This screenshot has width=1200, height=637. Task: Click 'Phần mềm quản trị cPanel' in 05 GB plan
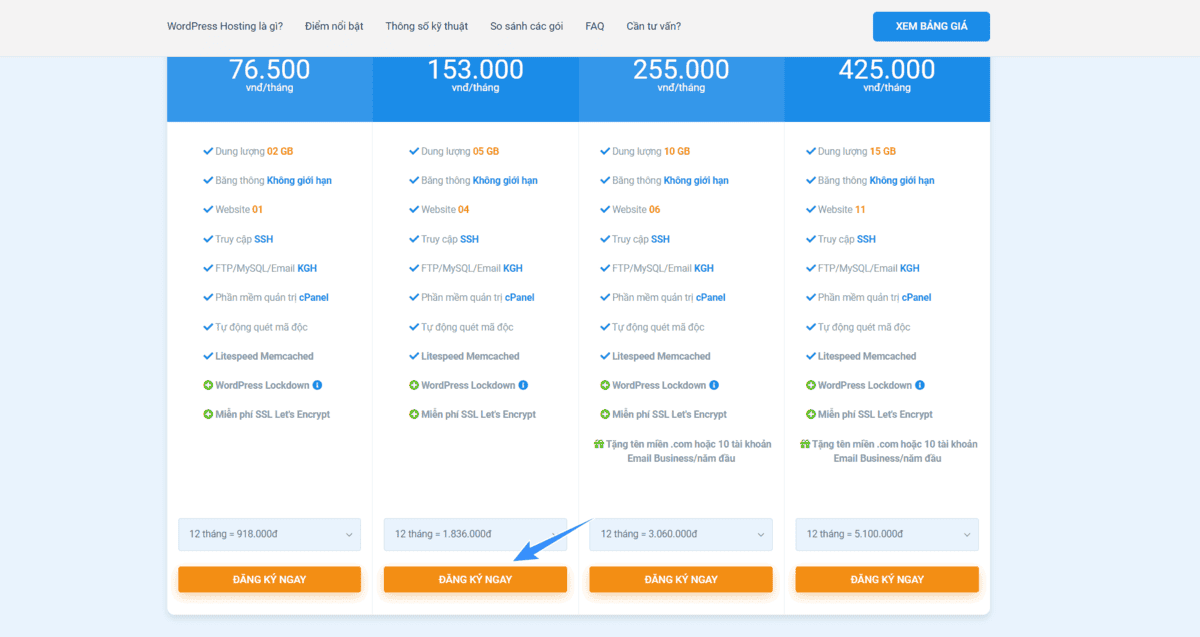pyautogui.click(x=478, y=297)
